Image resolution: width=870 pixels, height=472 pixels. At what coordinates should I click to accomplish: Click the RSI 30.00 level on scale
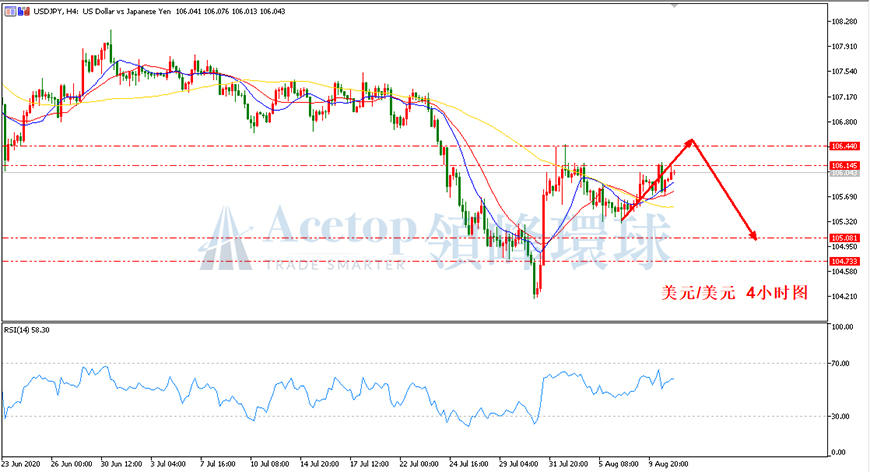841,416
